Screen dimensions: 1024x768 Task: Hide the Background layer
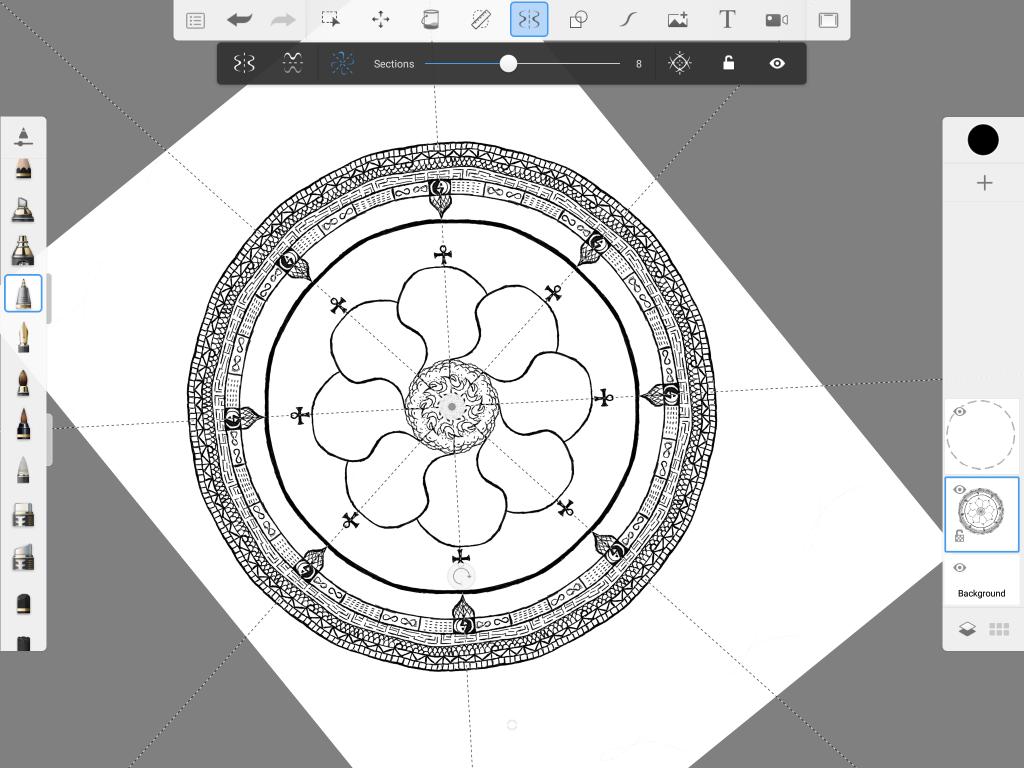click(x=959, y=568)
